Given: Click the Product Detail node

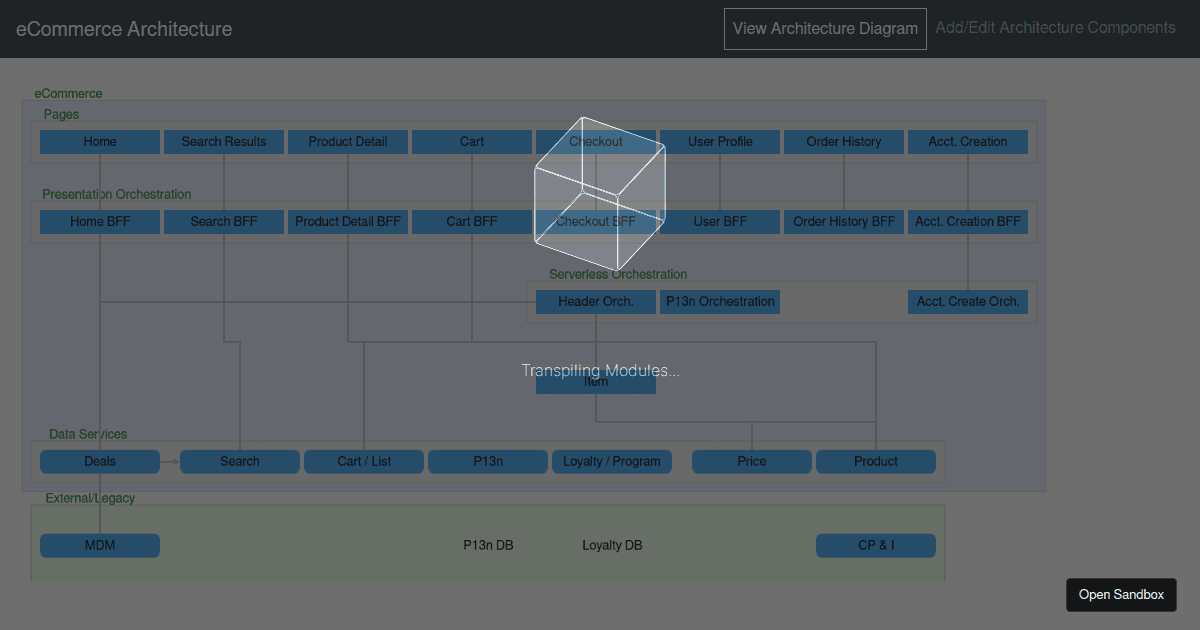Looking at the screenshot, I should point(347,141).
